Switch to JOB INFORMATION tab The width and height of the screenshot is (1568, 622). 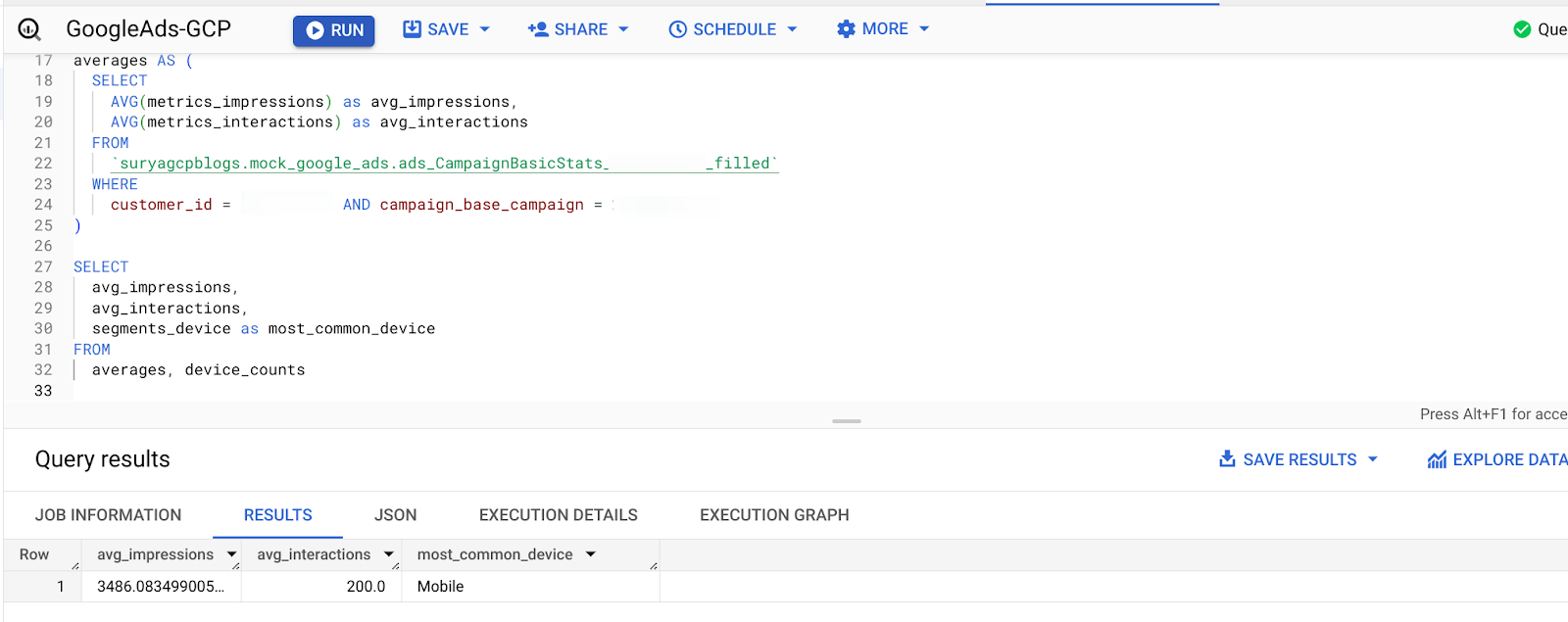(108, 514)
